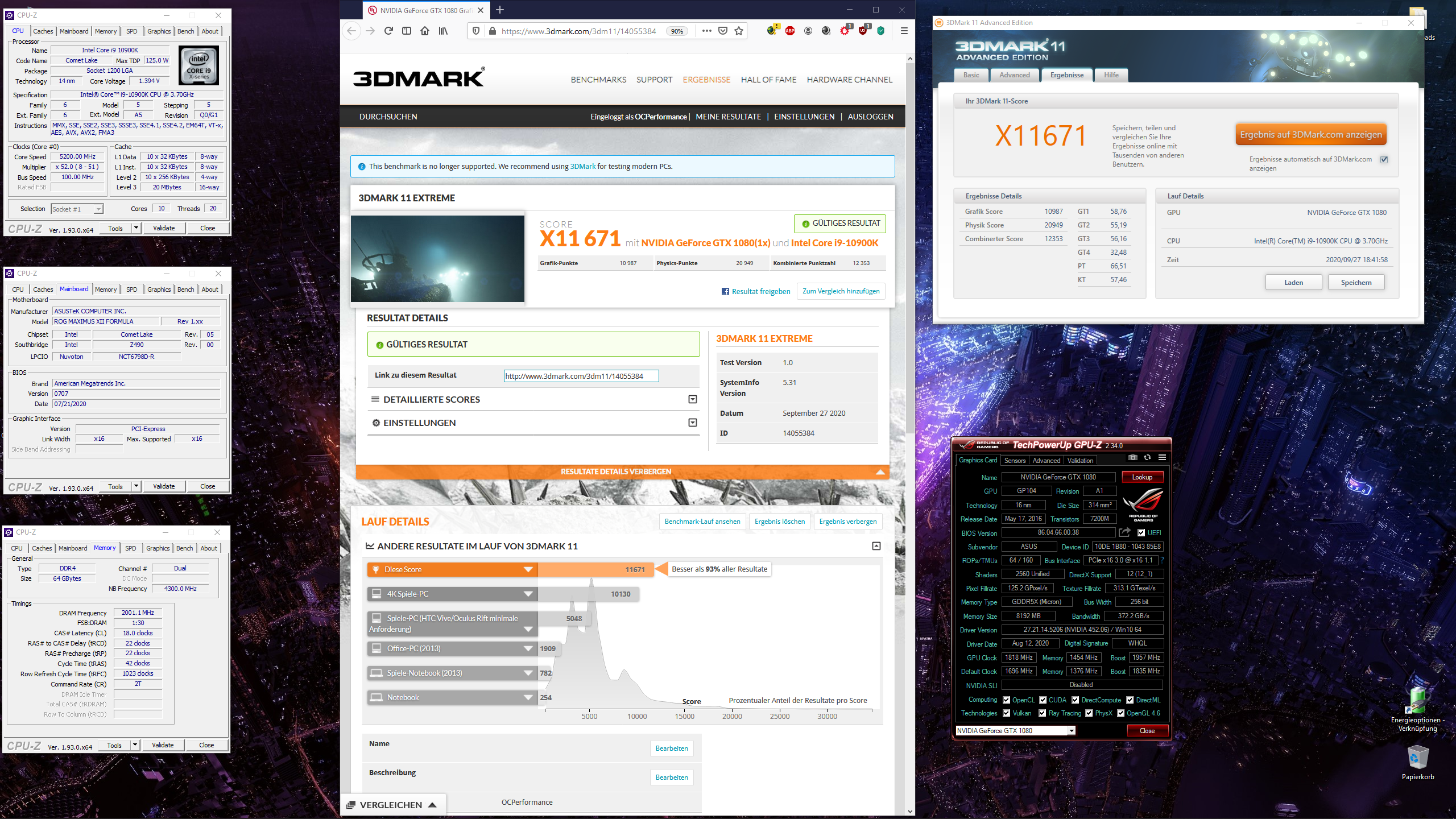Screen dimensions: 1456x819
Task: Open GPU-Z hamburger menu icon
Action: [1162, 458]
